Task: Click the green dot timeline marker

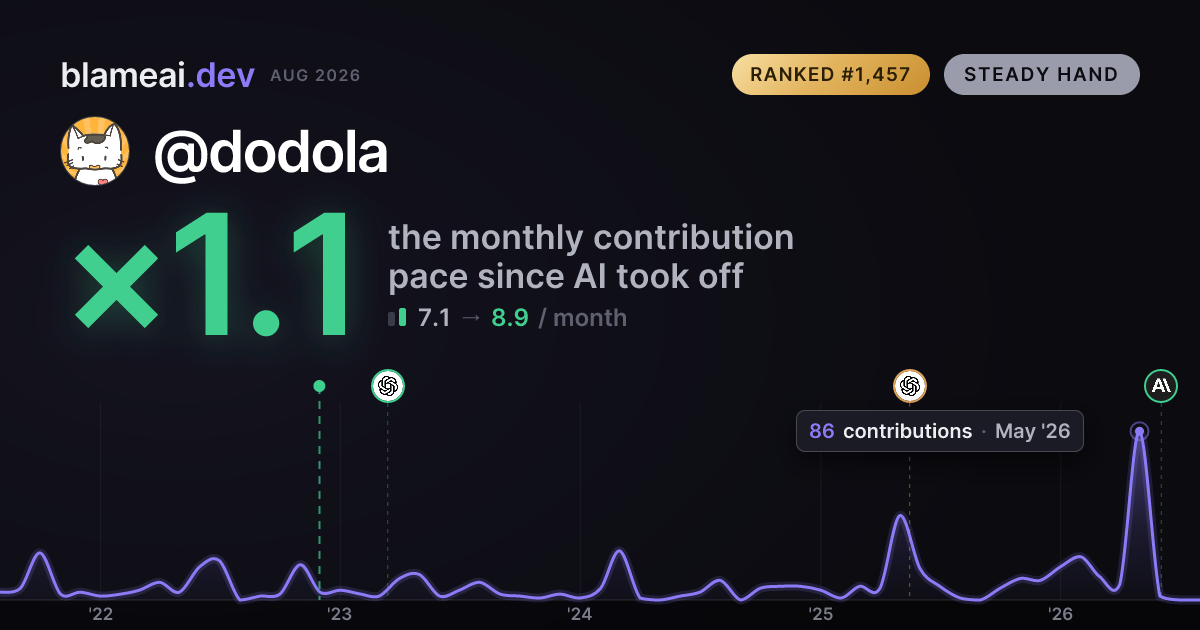Action: click(x=319, y=386)
